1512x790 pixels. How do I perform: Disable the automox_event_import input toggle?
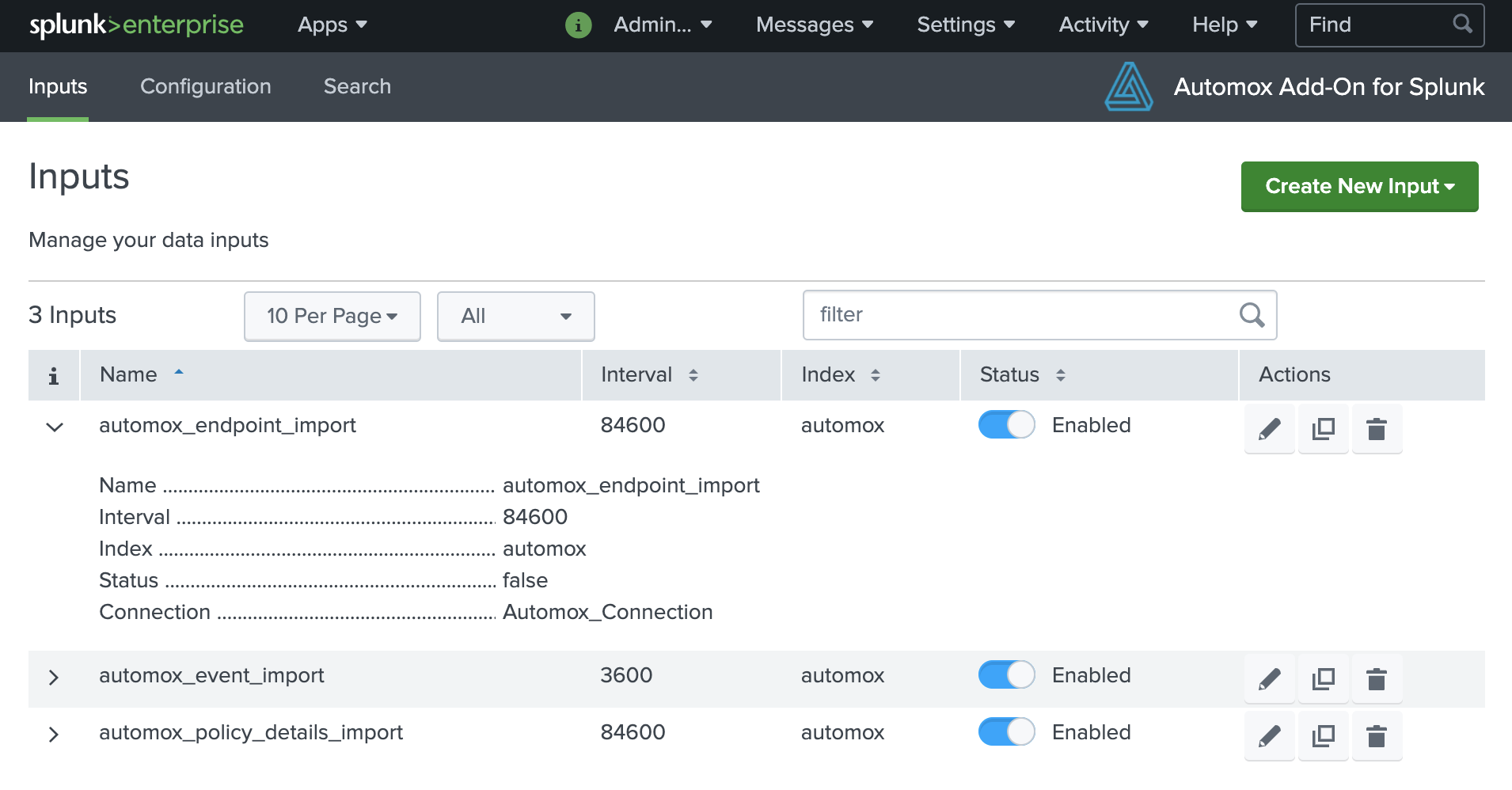(x=1006, y=675)
